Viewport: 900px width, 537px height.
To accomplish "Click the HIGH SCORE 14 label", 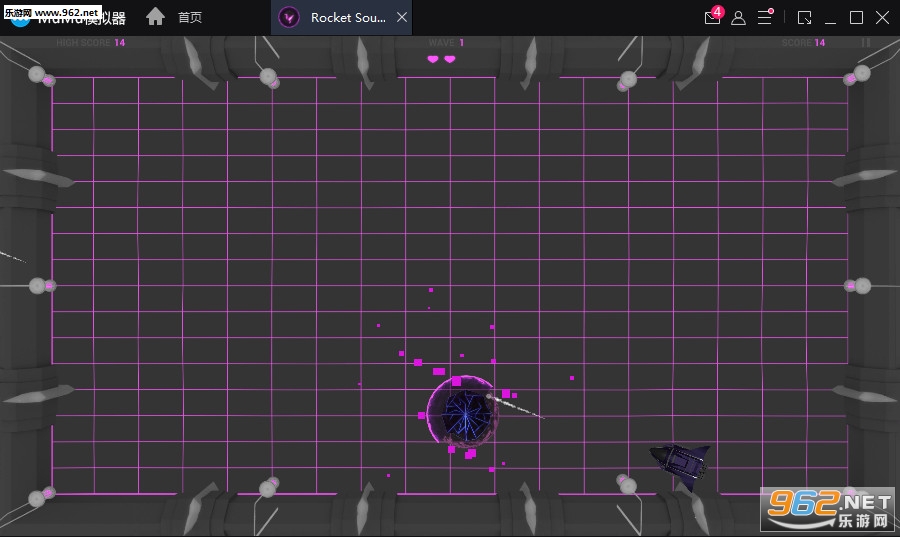I will click(x=91, y=43).
